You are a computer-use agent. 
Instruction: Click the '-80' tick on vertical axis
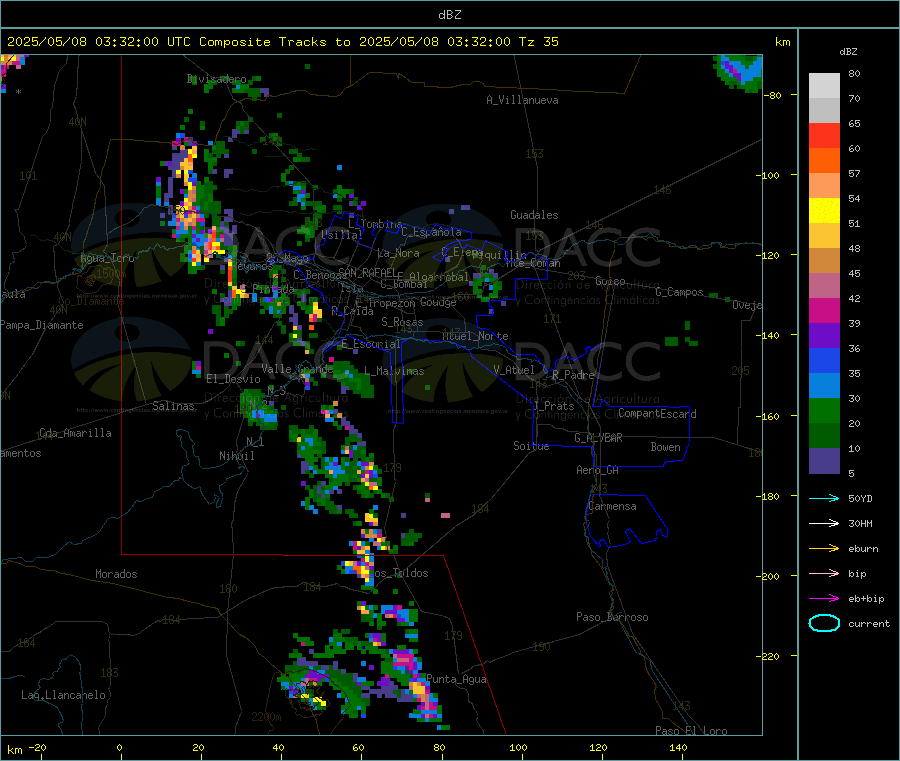(x=773, y=95)
